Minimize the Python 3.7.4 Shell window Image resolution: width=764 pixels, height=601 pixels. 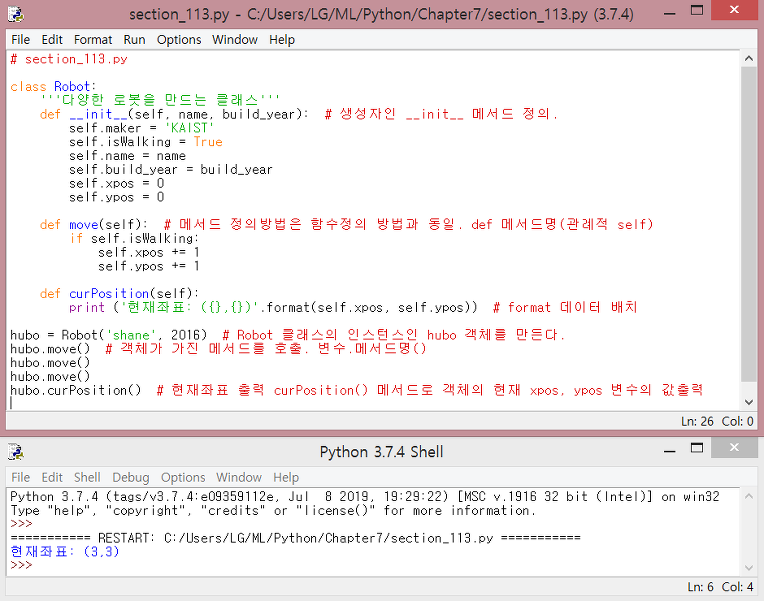point(669,451)
